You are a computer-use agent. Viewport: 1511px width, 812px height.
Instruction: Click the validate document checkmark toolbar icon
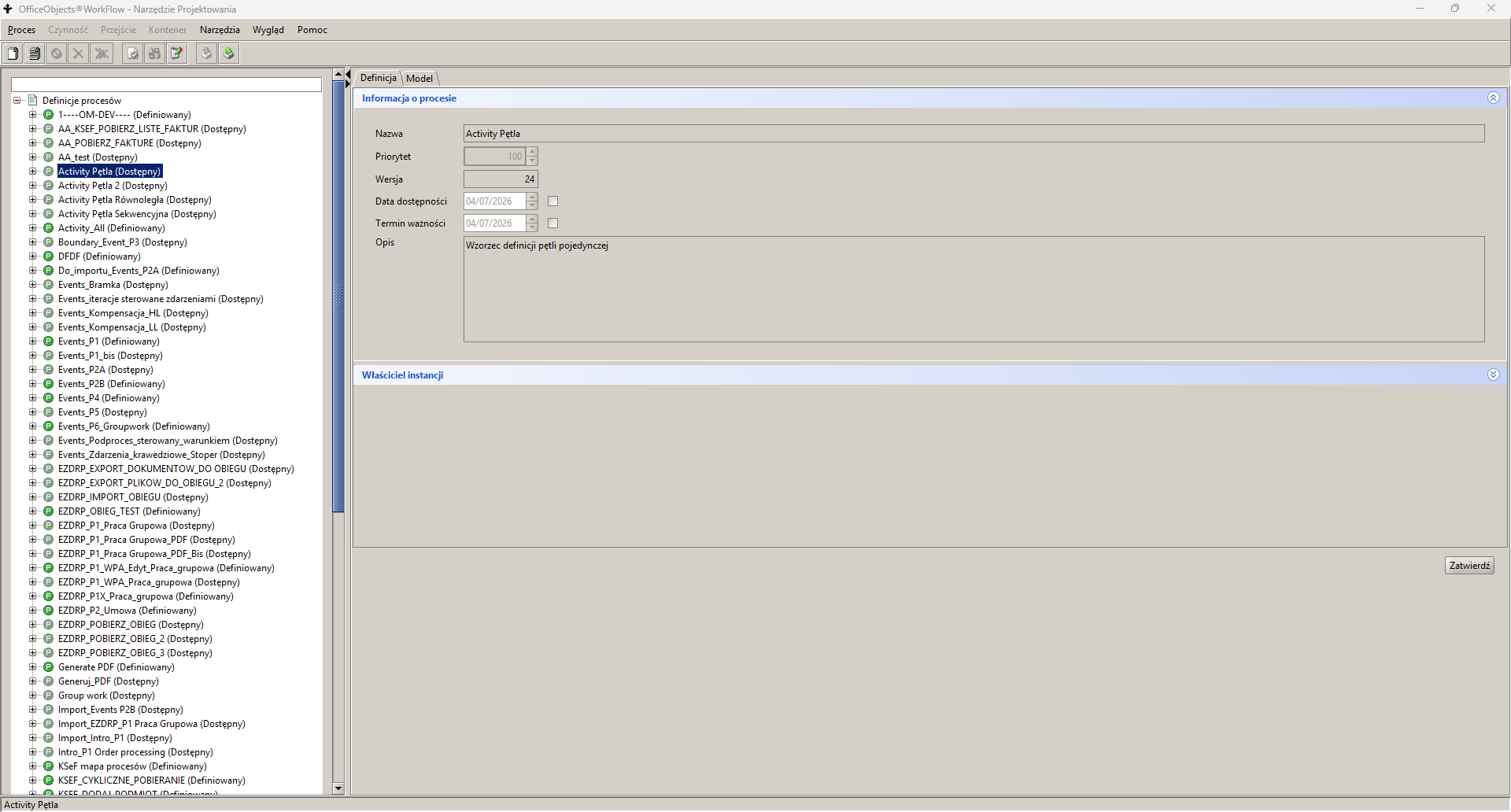[x=133, y=54]
